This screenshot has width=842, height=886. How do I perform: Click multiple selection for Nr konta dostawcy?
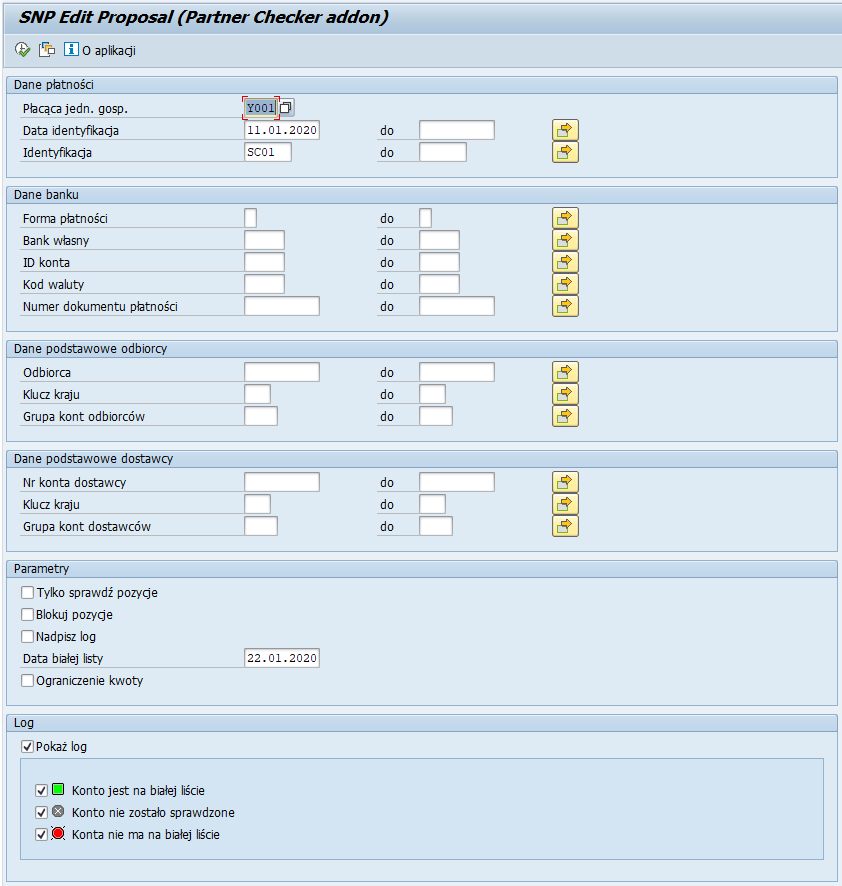565,482
